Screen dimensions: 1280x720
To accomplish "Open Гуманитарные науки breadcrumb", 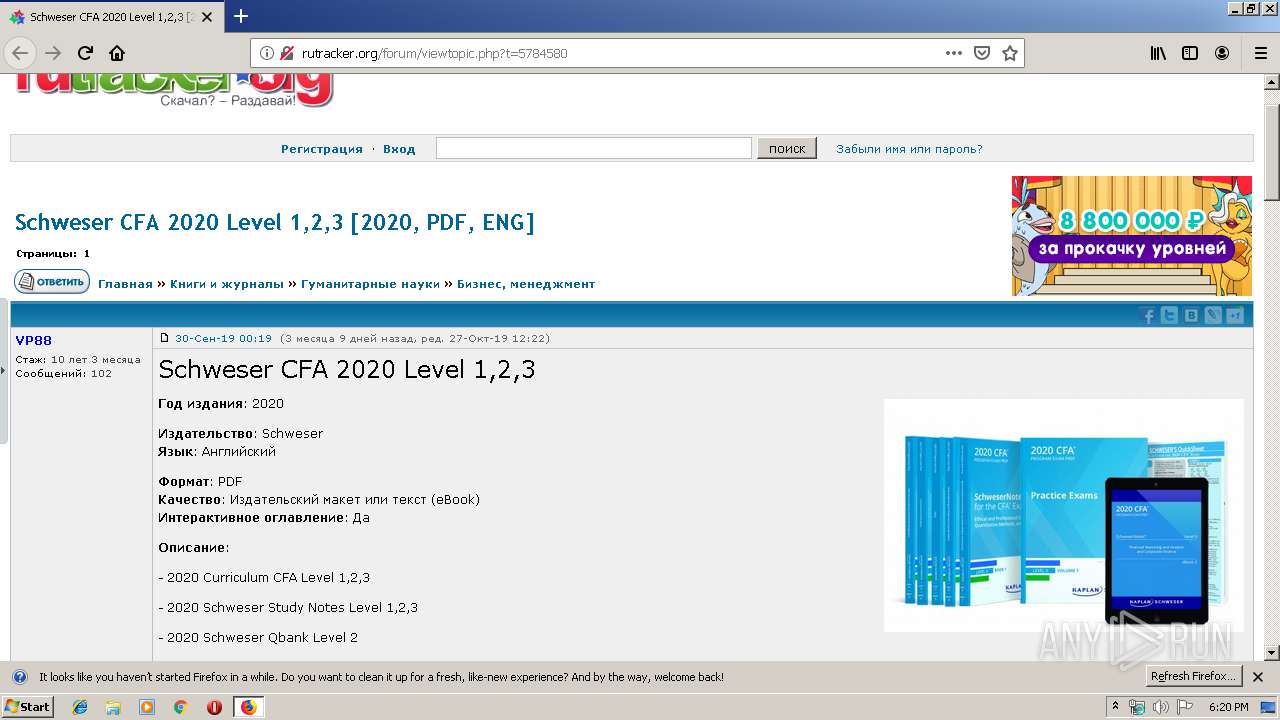I will [x=371, y=284].
